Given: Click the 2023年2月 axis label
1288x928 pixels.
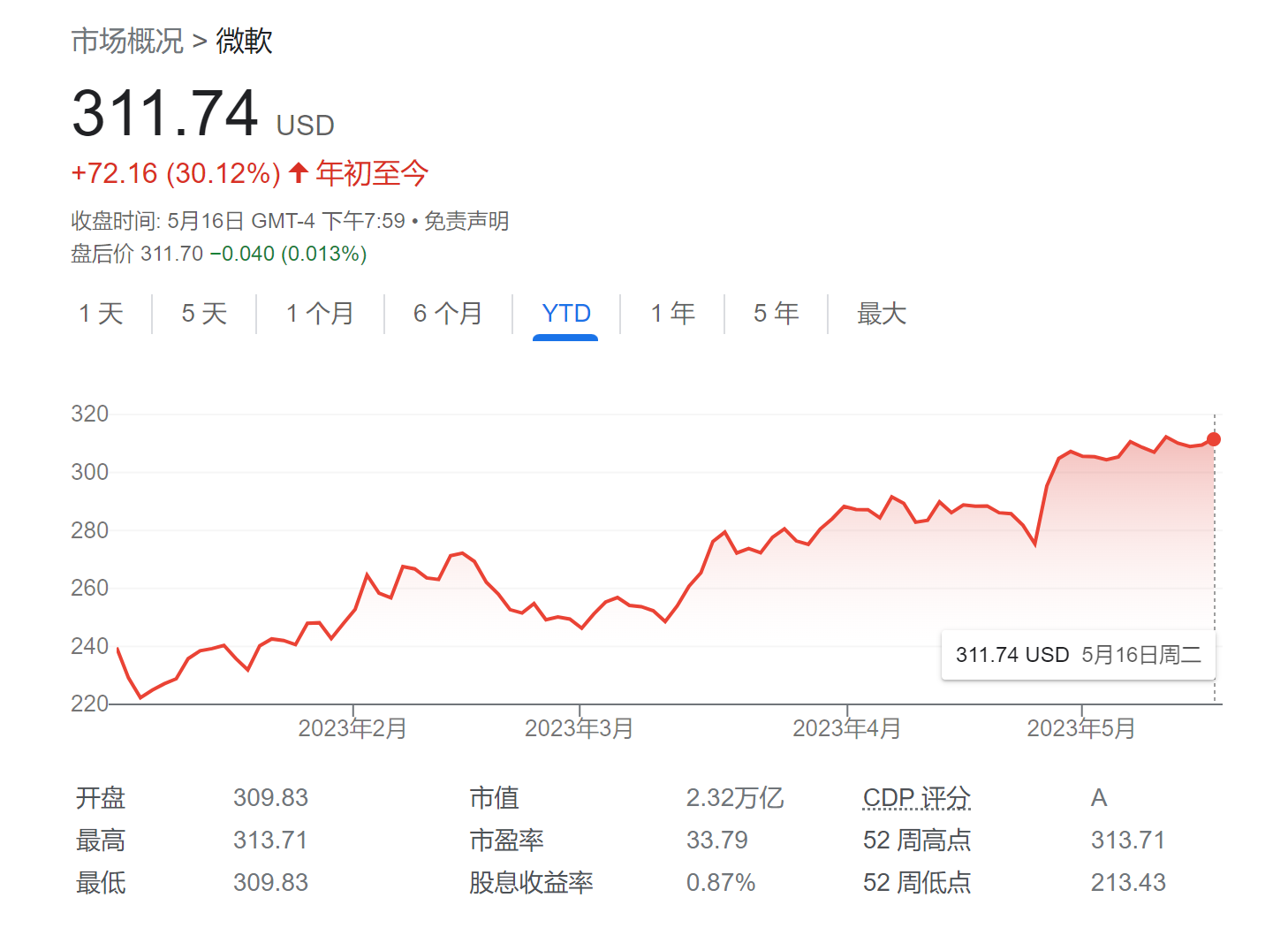Looking at the screenshot, I should (x=352, y=728).
